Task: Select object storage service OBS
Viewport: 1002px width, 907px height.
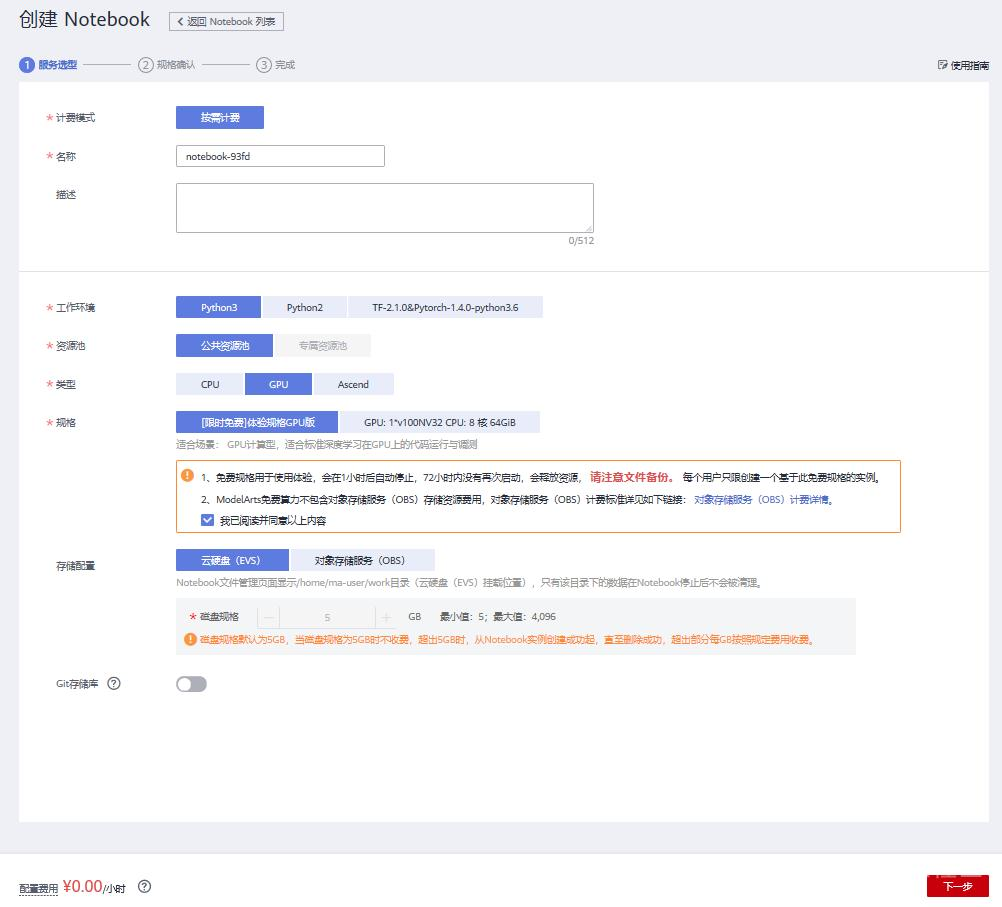Action: (x=362, y=561)
